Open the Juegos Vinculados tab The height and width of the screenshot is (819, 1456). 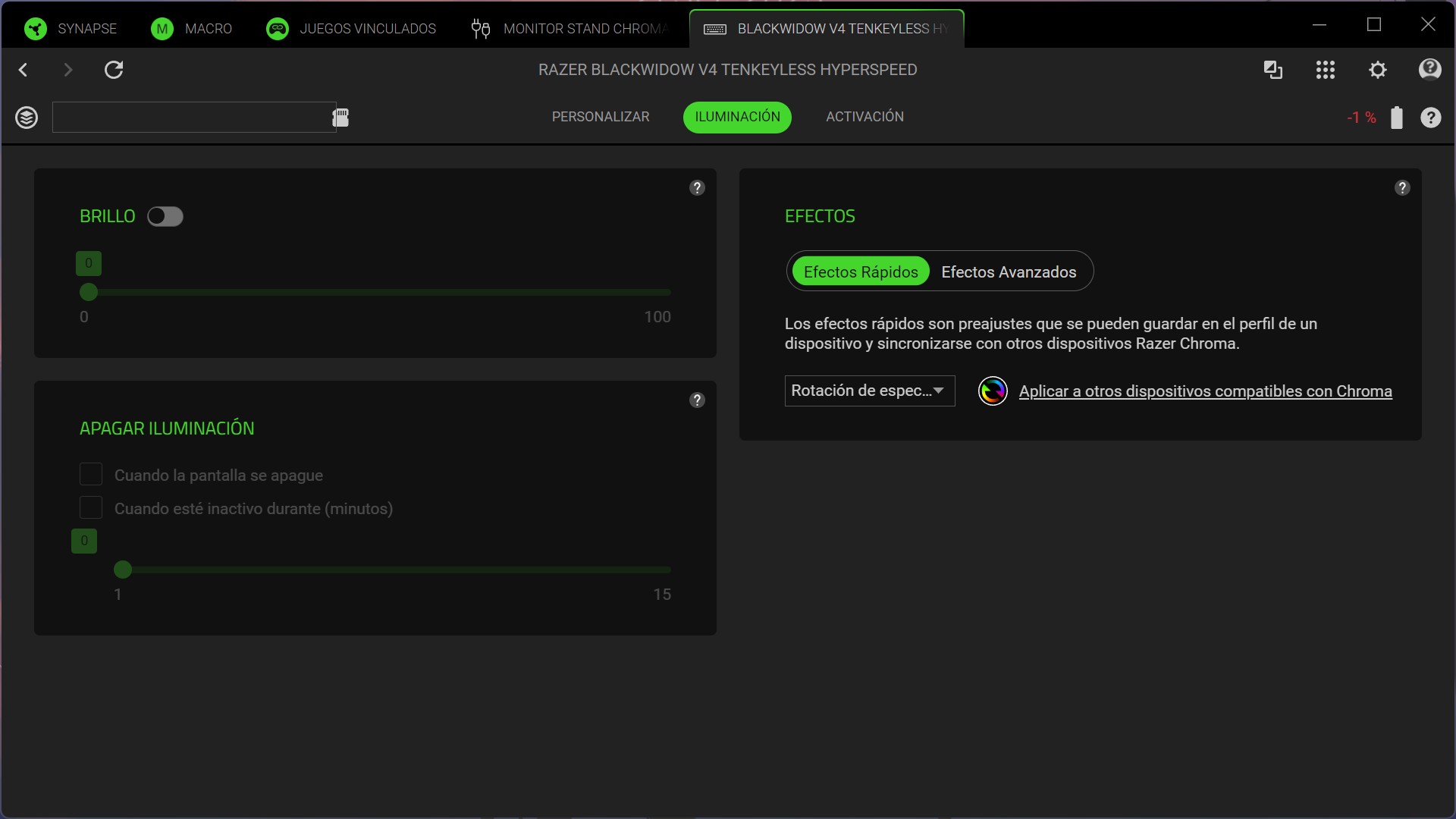pyautogui.click(x=351, y=29)
